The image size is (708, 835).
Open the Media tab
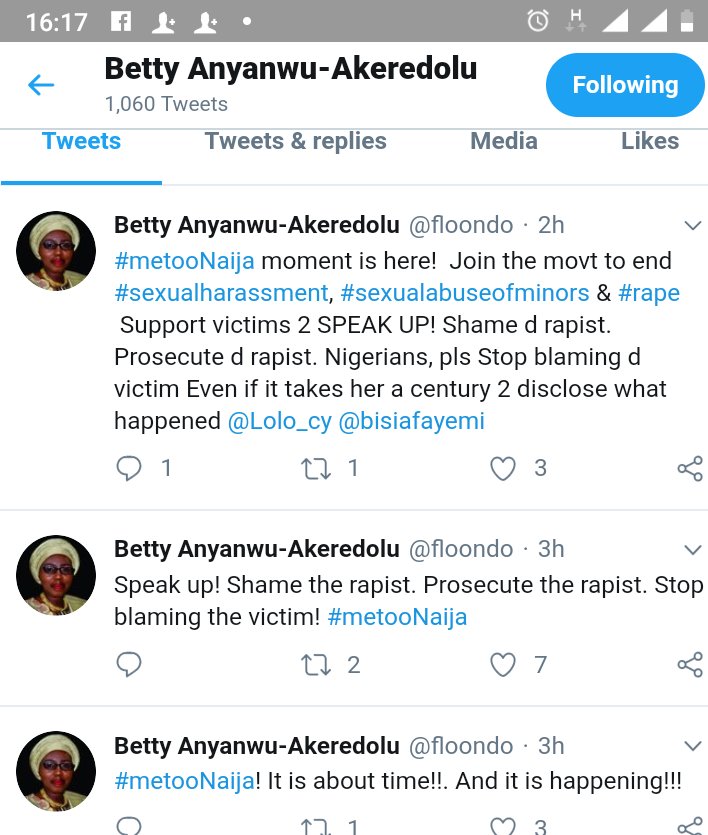(x=503, y=142)
